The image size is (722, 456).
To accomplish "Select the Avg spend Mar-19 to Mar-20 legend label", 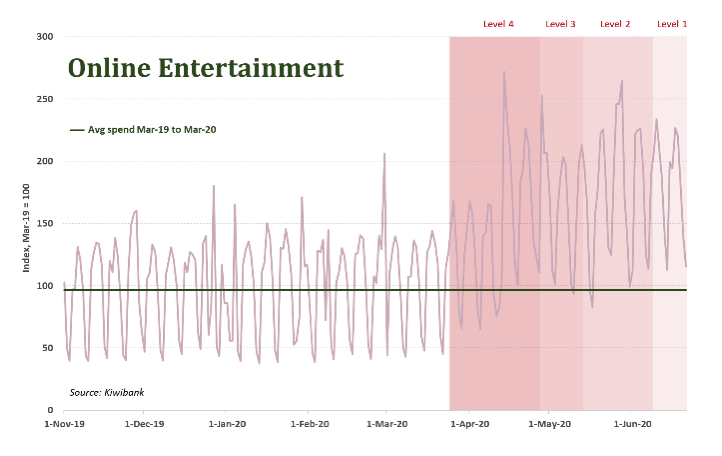I will pos(151,130).
